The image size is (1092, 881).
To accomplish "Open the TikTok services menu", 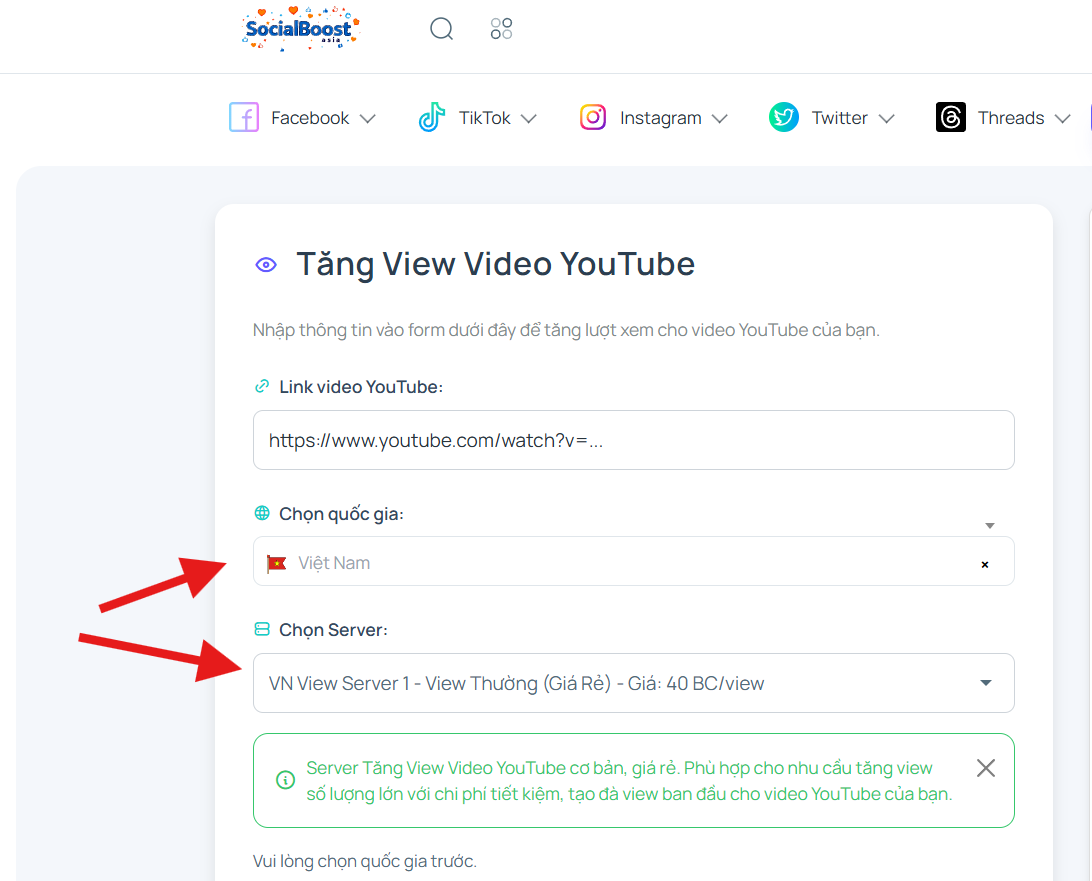I will pos(478,118).
